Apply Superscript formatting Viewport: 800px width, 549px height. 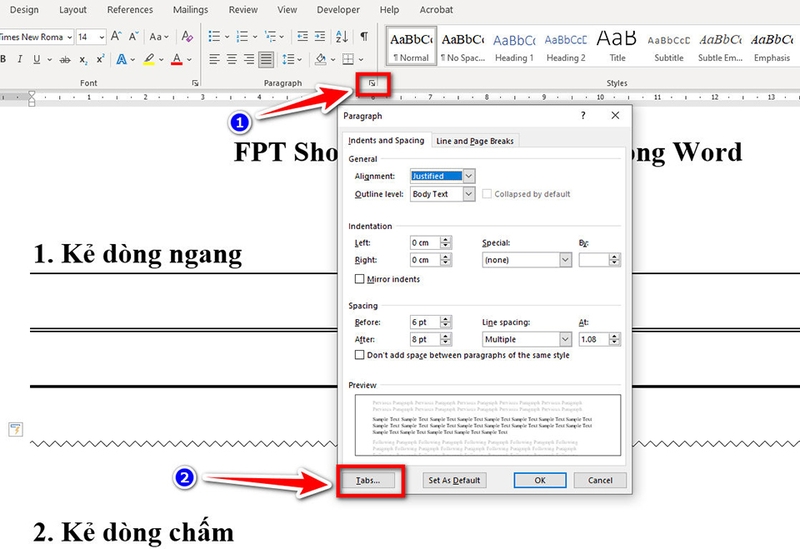click(100, 59)
